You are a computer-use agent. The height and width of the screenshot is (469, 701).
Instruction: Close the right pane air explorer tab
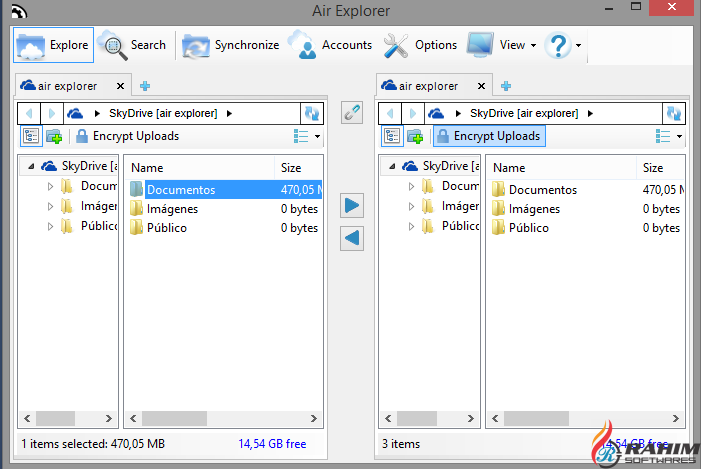point(481,86)
